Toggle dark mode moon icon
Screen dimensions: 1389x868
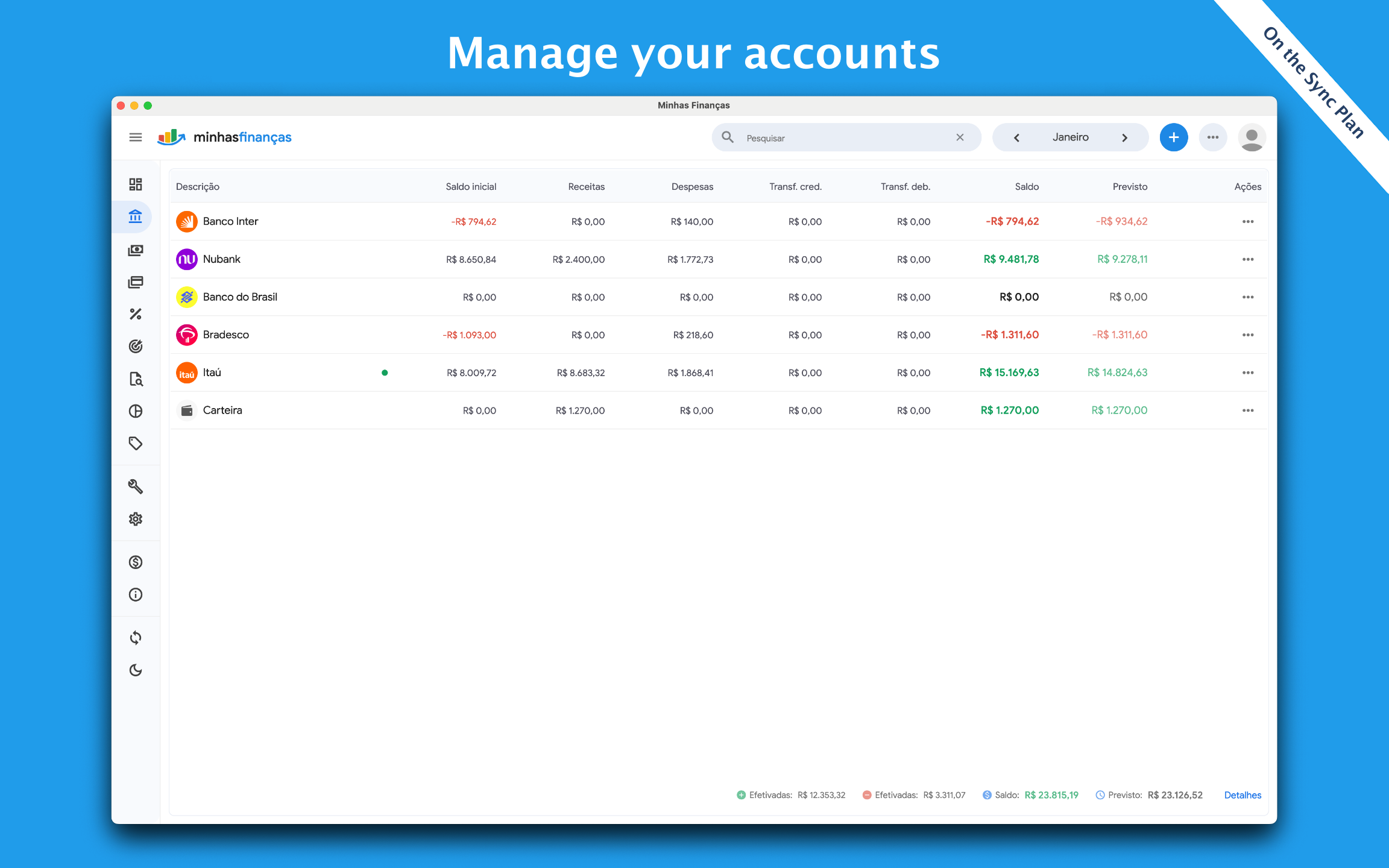[x=136, y=670]
